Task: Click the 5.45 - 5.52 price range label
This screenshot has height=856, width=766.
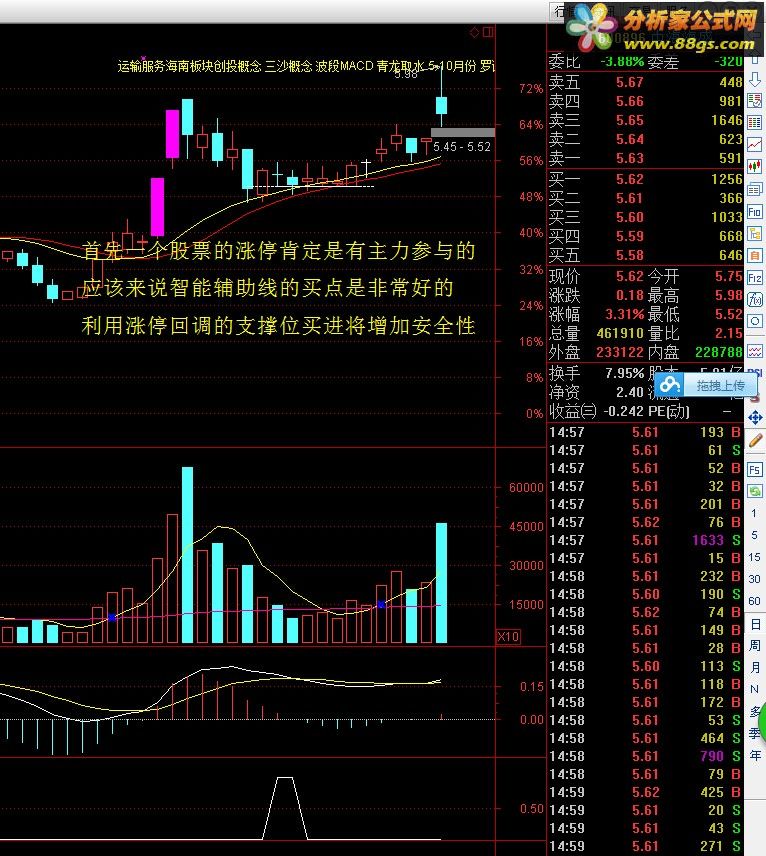Action: 462,146
